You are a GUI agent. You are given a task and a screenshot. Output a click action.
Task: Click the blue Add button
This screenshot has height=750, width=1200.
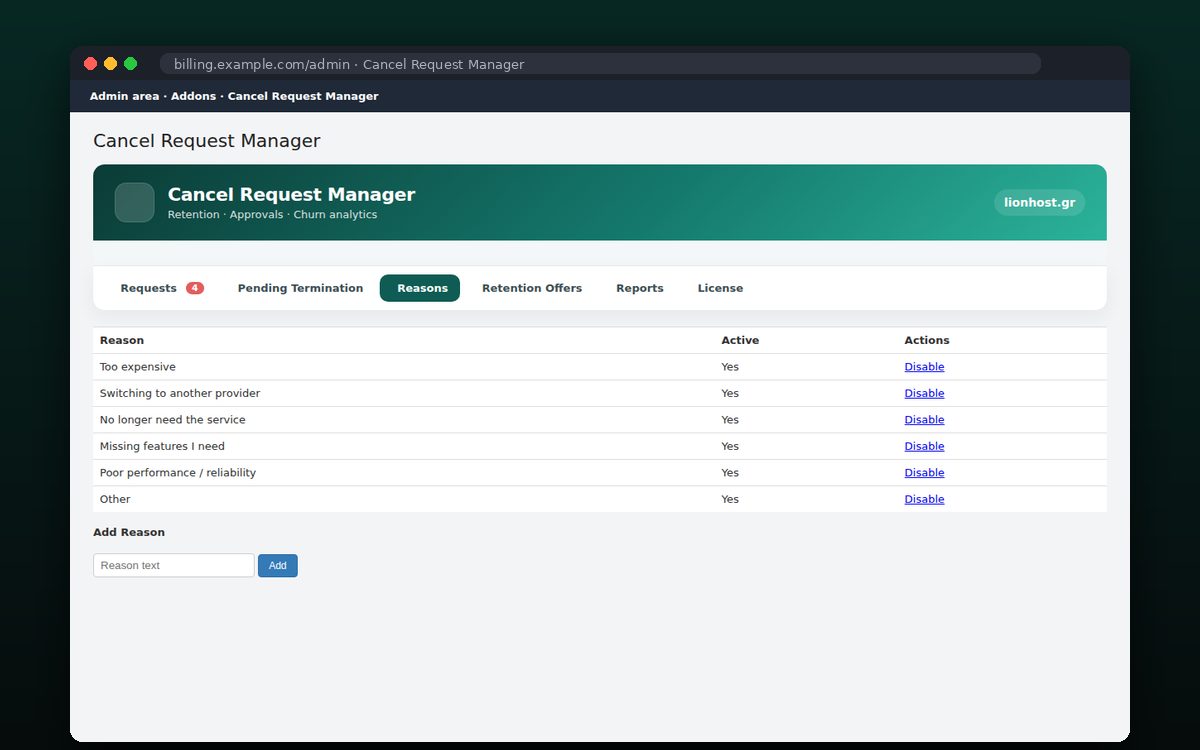(278, 565)
